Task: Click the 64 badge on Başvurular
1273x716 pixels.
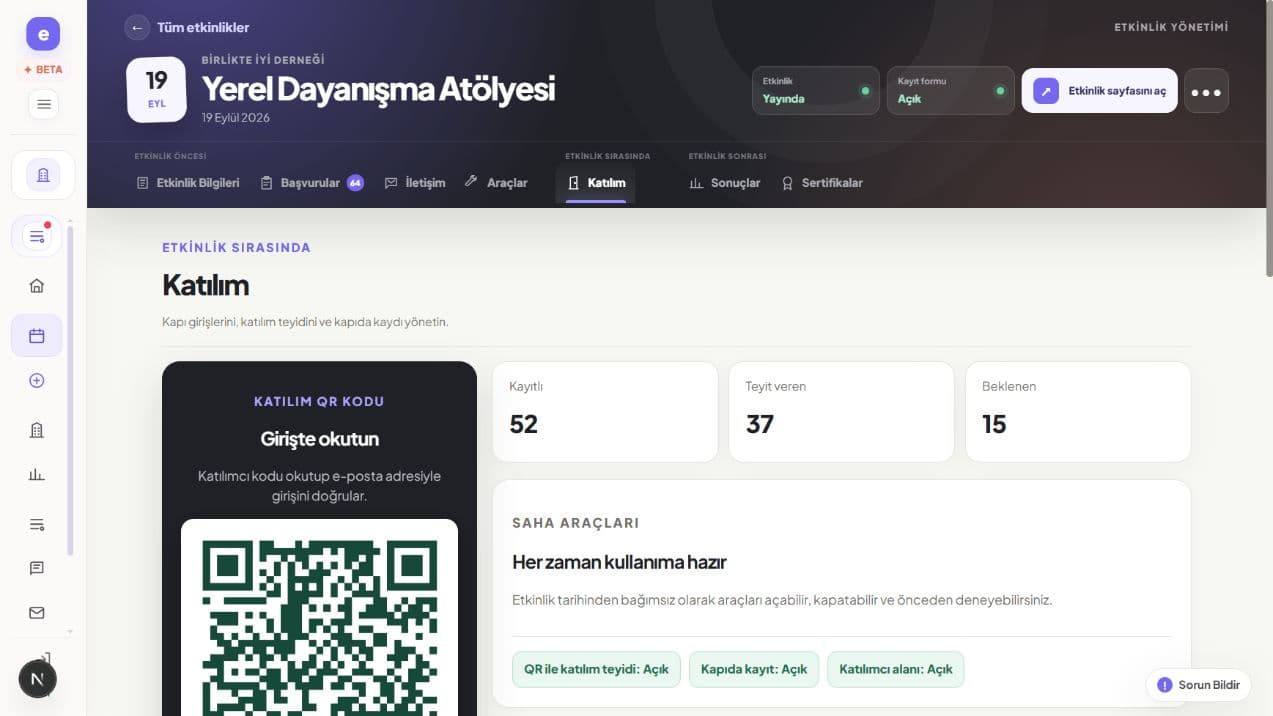Action: [x=355, y=183]
